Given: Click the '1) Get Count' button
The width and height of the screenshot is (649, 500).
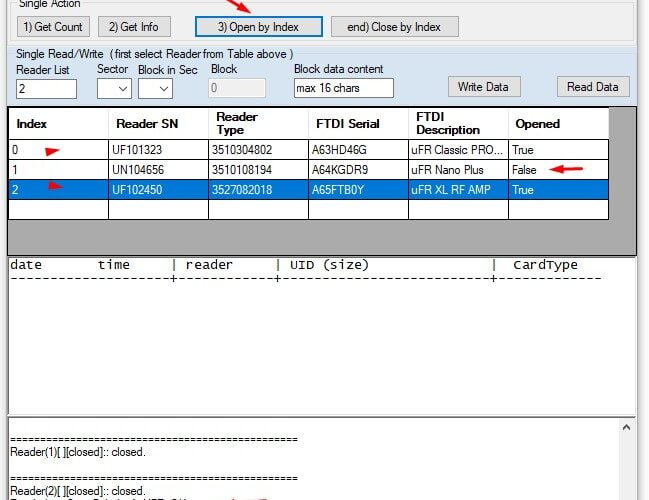Looking at the screenshot, I should (x=53, y=27).
